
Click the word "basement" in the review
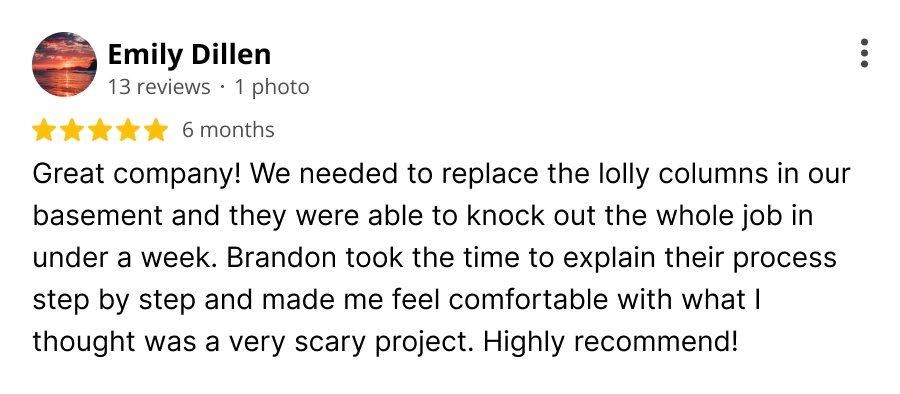point(98,216)
